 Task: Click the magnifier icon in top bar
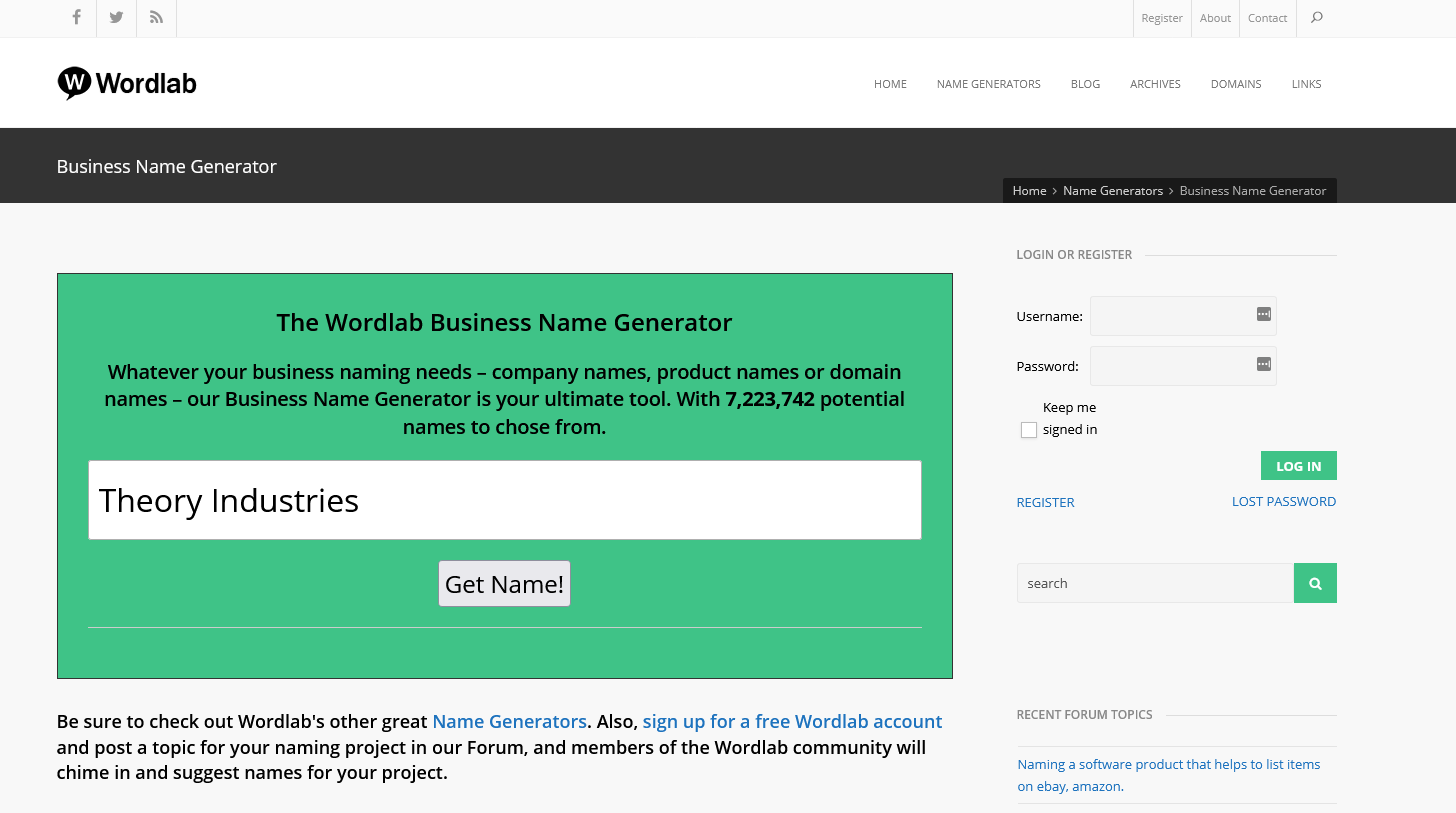(x=1316, y=18)
